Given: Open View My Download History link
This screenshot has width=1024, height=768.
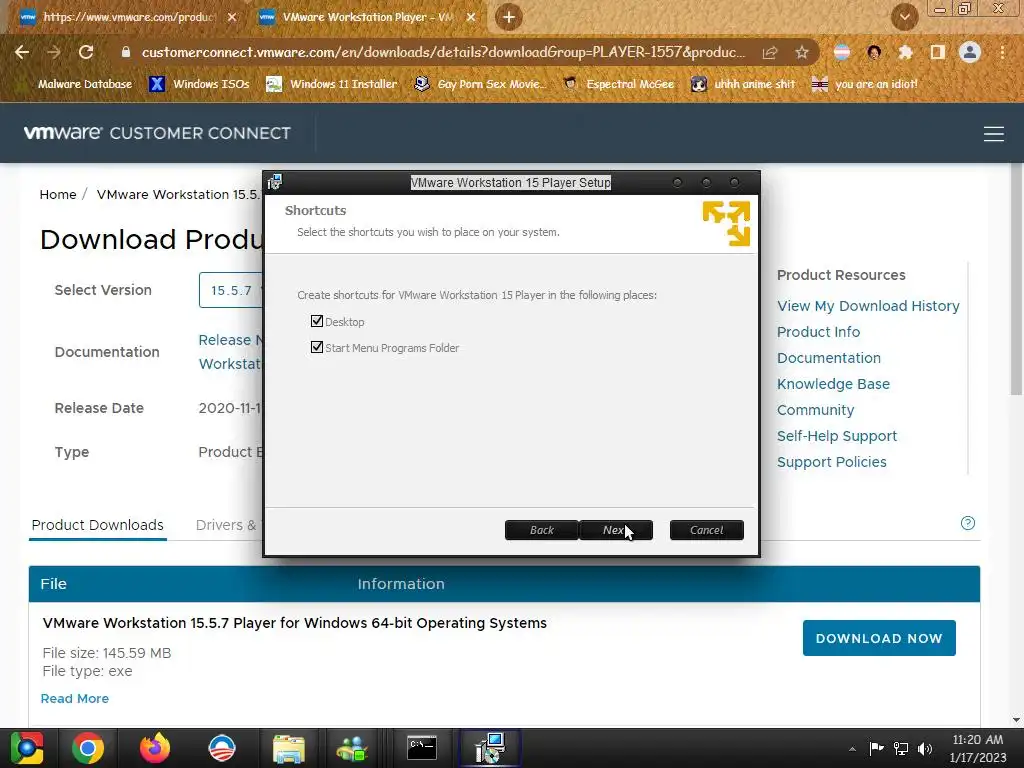Looking at the screenshot, I should (868, 306).
